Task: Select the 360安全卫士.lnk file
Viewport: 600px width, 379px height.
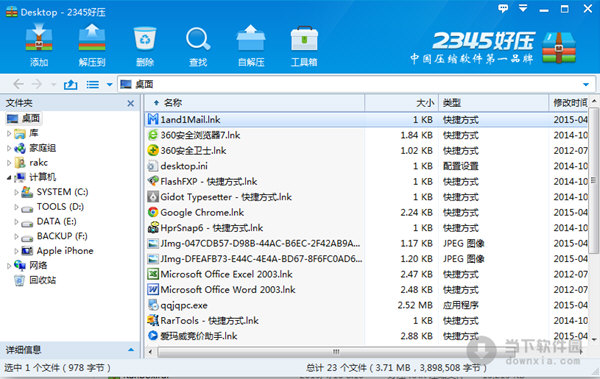Action: tap(367, 150)
